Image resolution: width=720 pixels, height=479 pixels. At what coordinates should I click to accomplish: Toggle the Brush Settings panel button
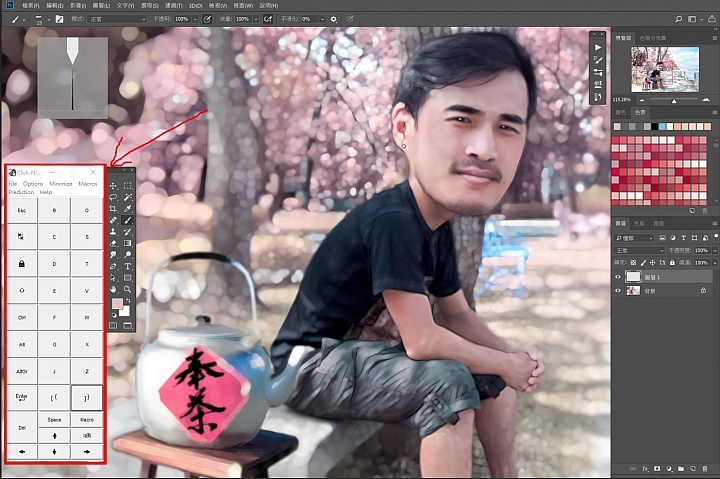tap(59, 19)
